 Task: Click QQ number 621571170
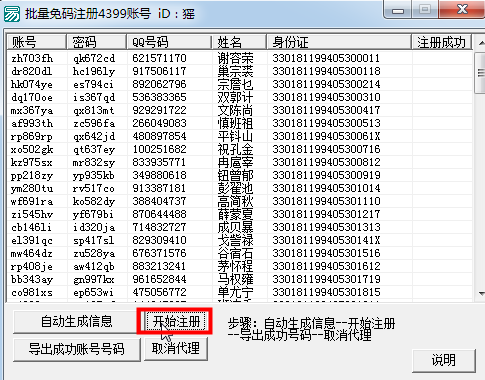159,58
